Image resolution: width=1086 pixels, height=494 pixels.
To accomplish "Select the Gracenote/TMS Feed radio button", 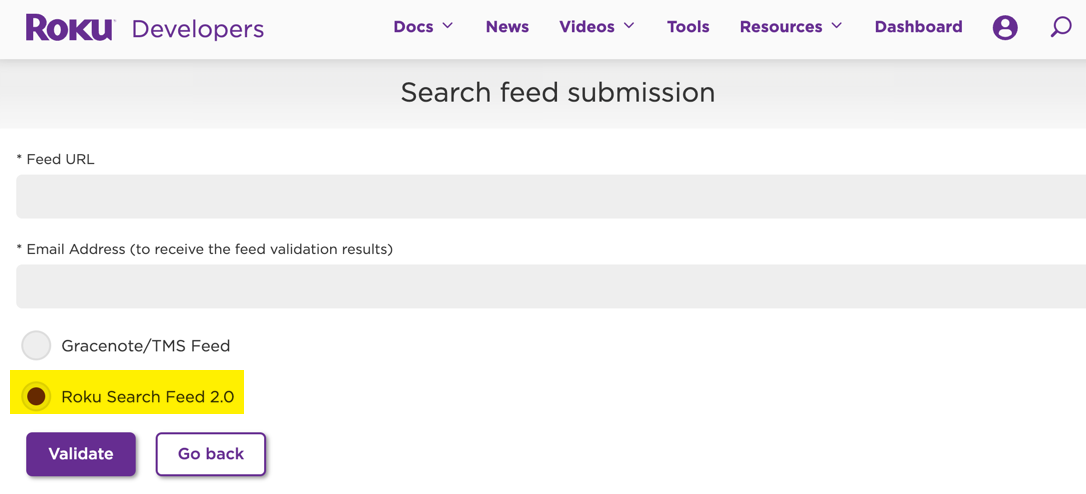I will [x=36, y=345].
